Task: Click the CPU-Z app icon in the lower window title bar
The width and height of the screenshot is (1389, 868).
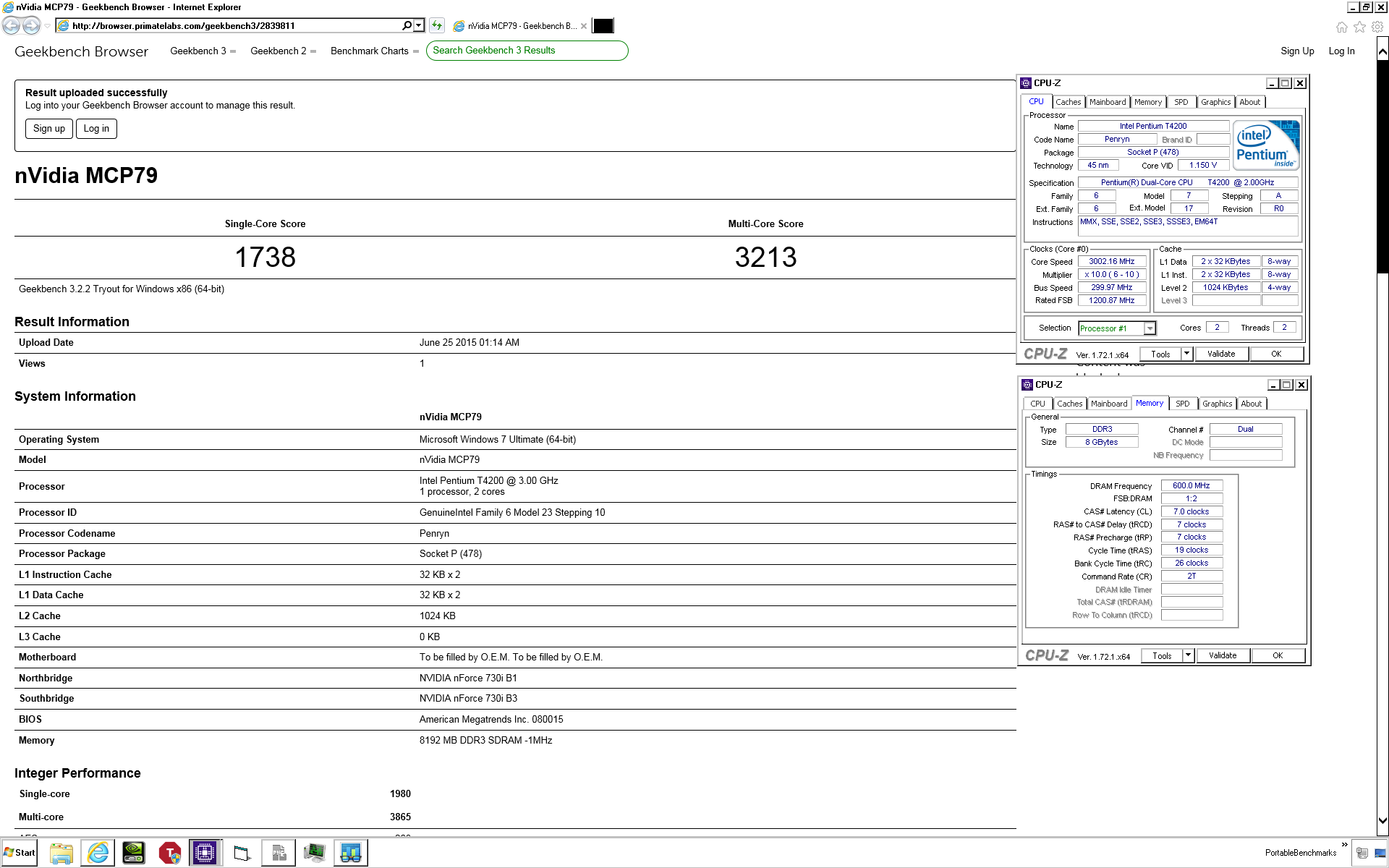Action: tap(1027, 385)
